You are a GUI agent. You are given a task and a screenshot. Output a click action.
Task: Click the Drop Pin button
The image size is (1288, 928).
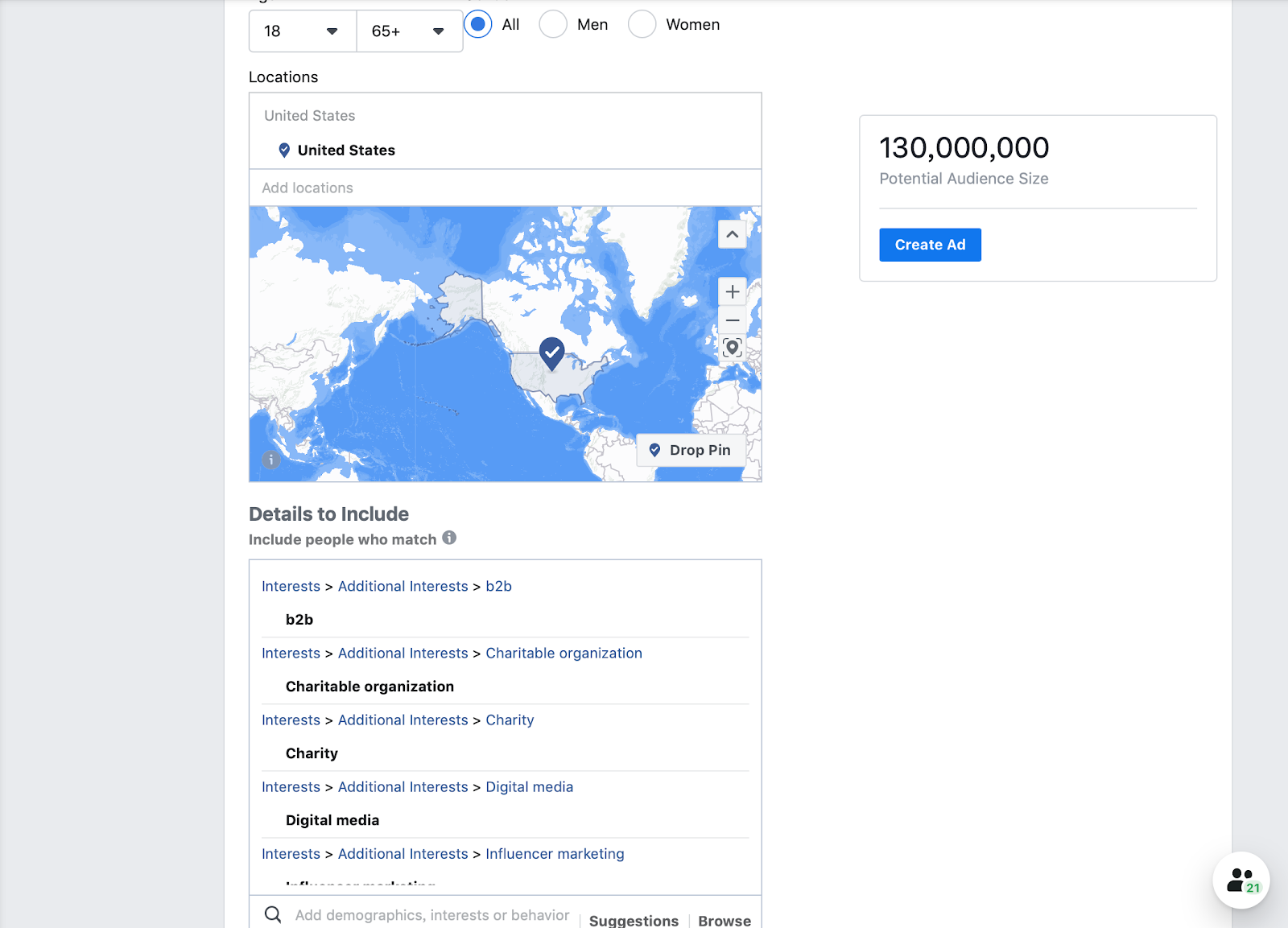point(691,450)
